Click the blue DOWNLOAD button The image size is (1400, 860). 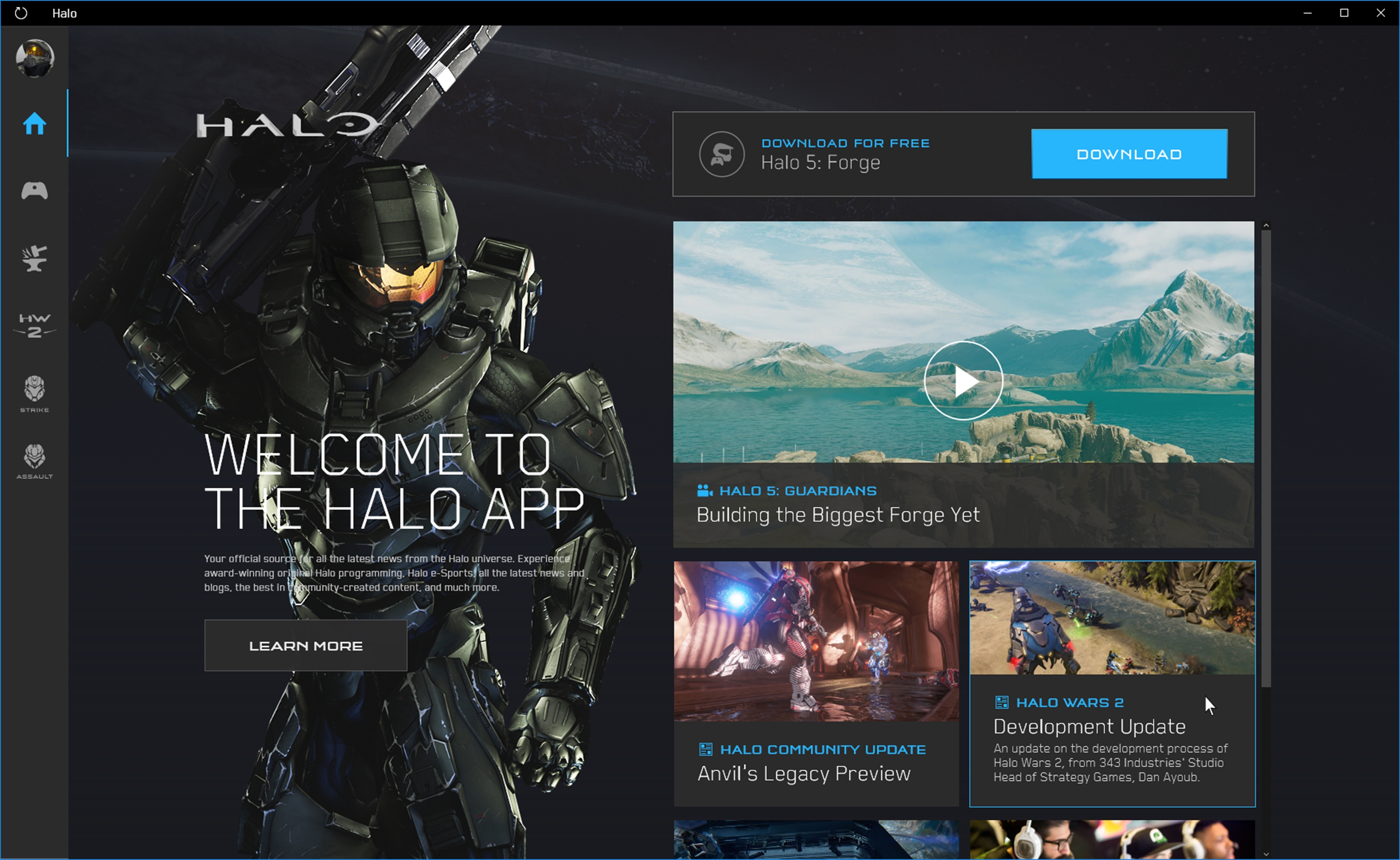pyautogui.click(x=1129, y=154)
